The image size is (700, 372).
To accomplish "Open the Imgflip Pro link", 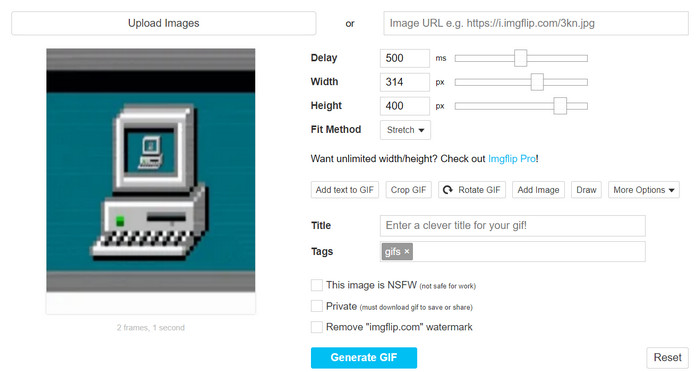I will [x=512, y=159].
